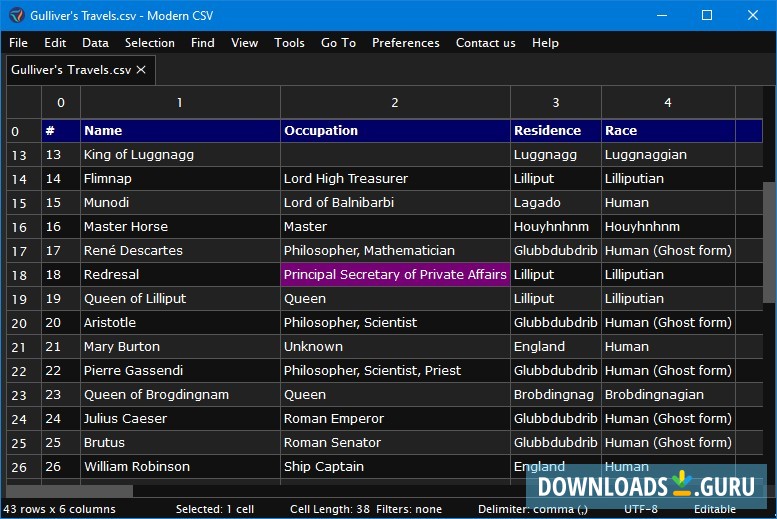Click the René Descartes cell
Viewport: 777px width, 519px height.
(180, 251)
